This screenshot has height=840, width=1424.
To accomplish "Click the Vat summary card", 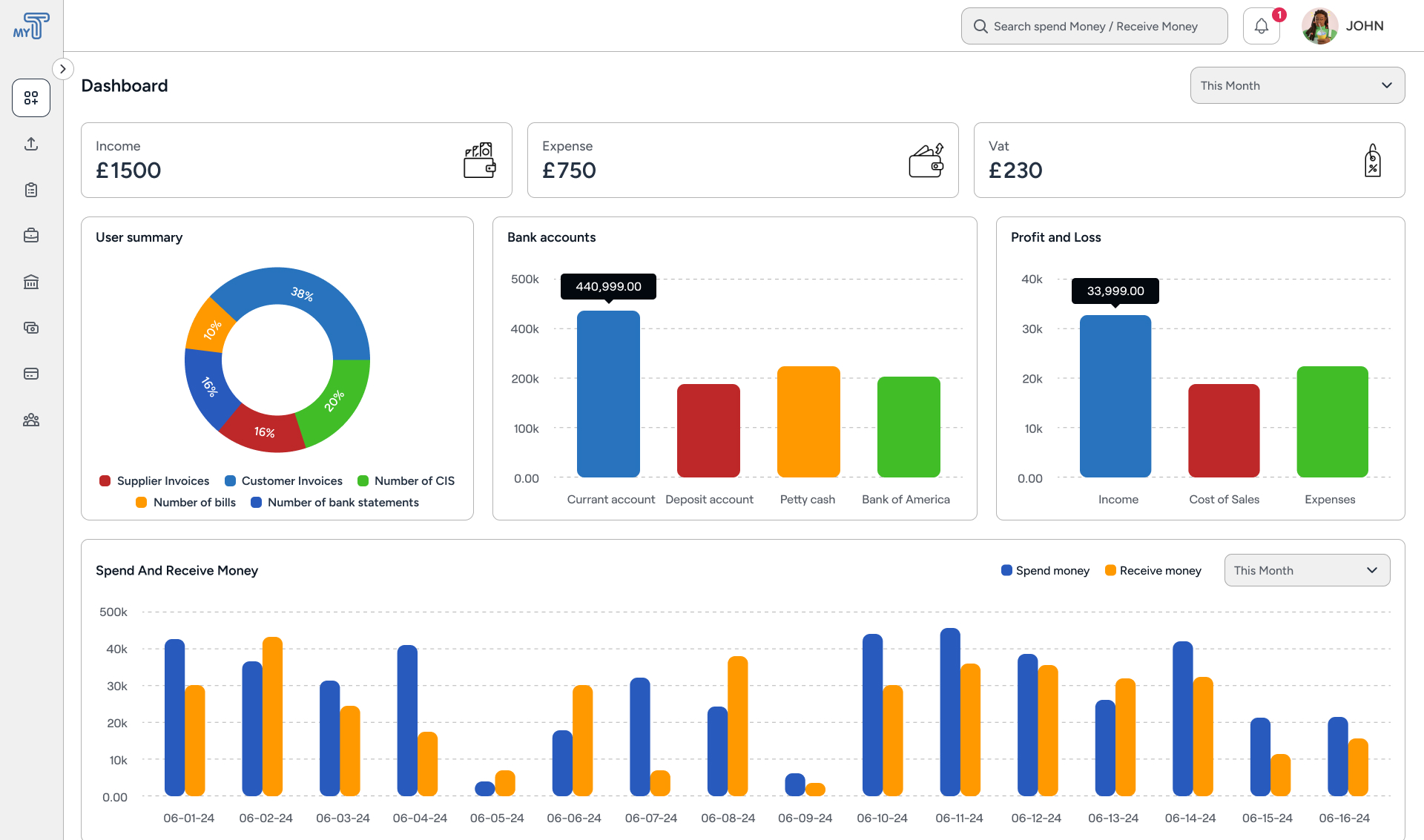I will (1189, 160).
